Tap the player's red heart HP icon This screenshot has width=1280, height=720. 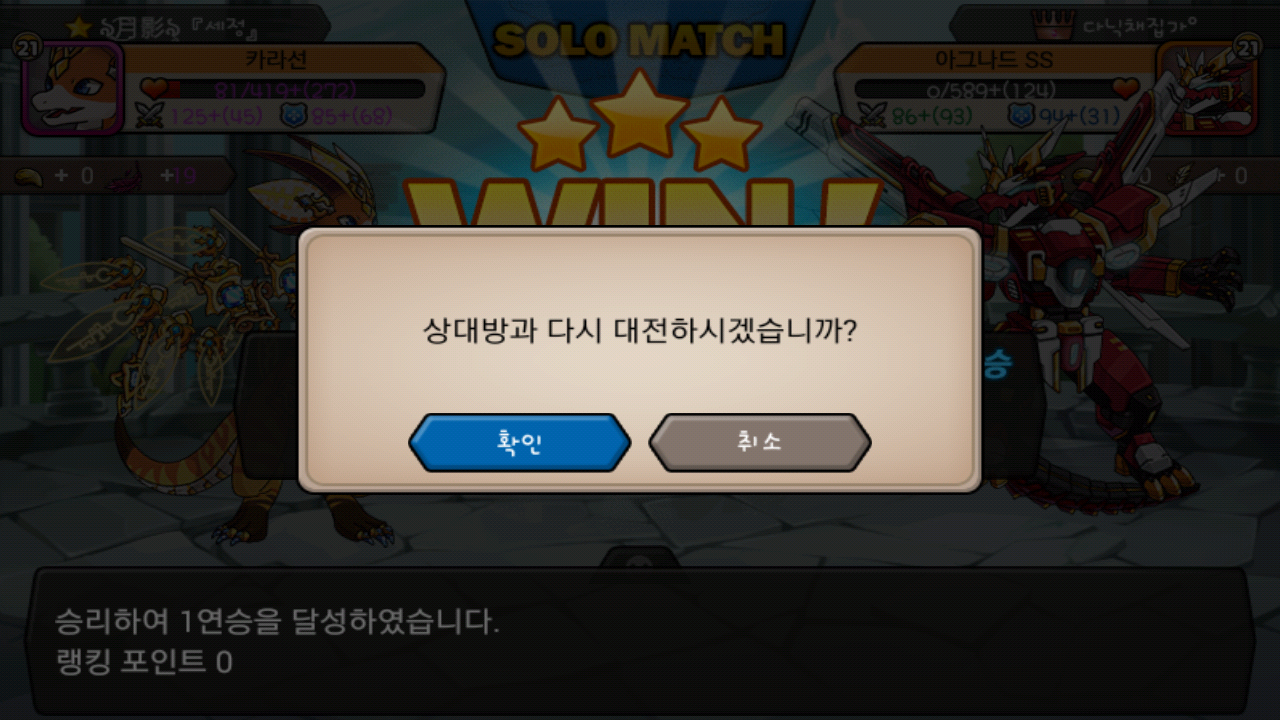click(152, 90)
